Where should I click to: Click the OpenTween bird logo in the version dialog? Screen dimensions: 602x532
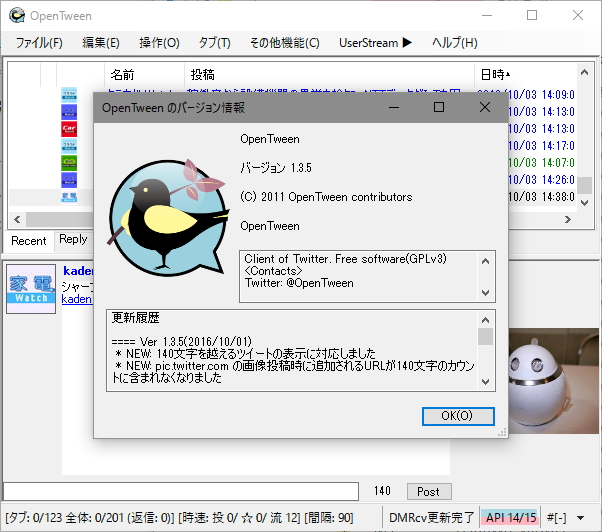click(x=168, y=218)
